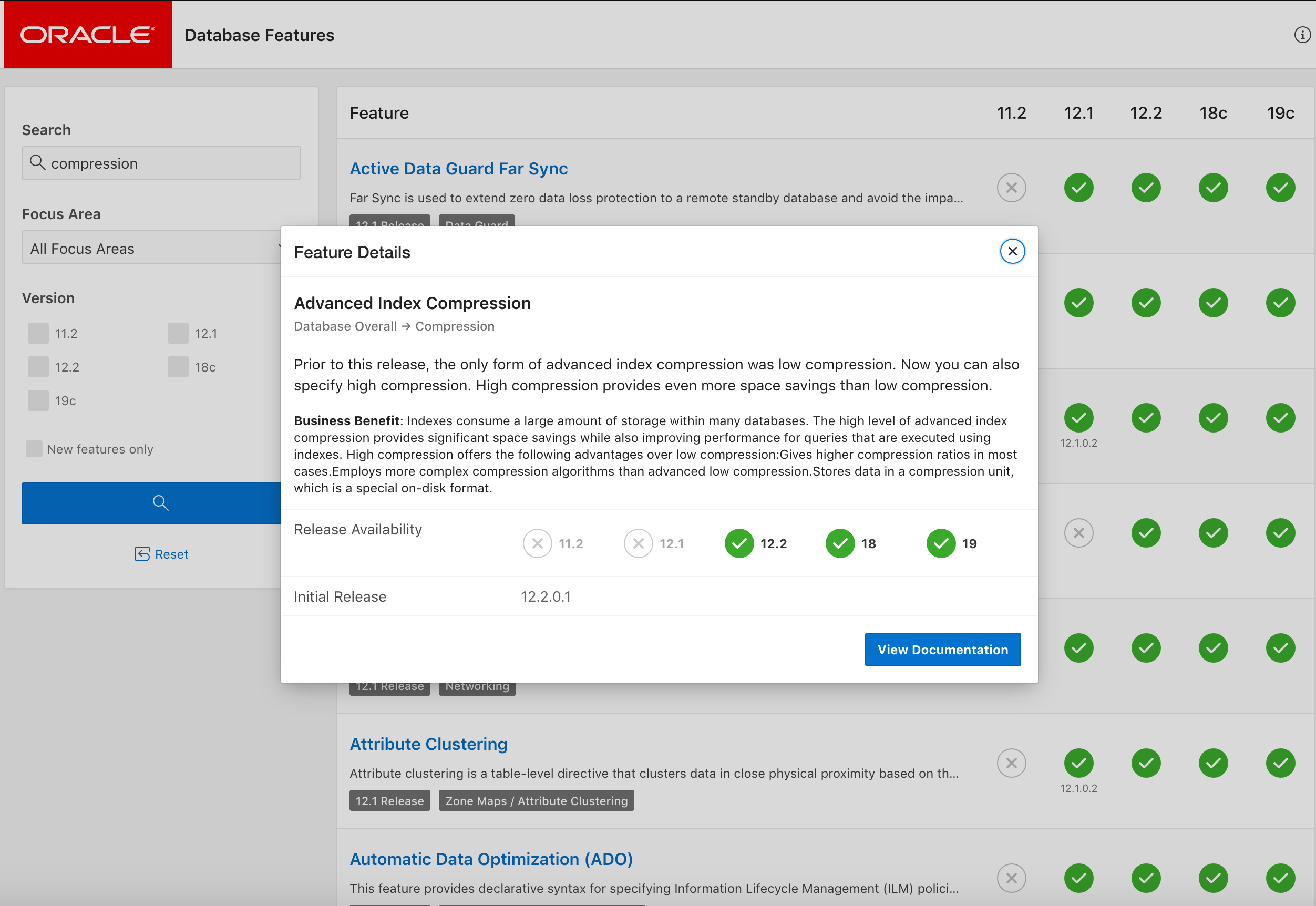This screenshot has height=906, width=1316.
Task: Tick the 19c version filter
Action: pos(38,401)
